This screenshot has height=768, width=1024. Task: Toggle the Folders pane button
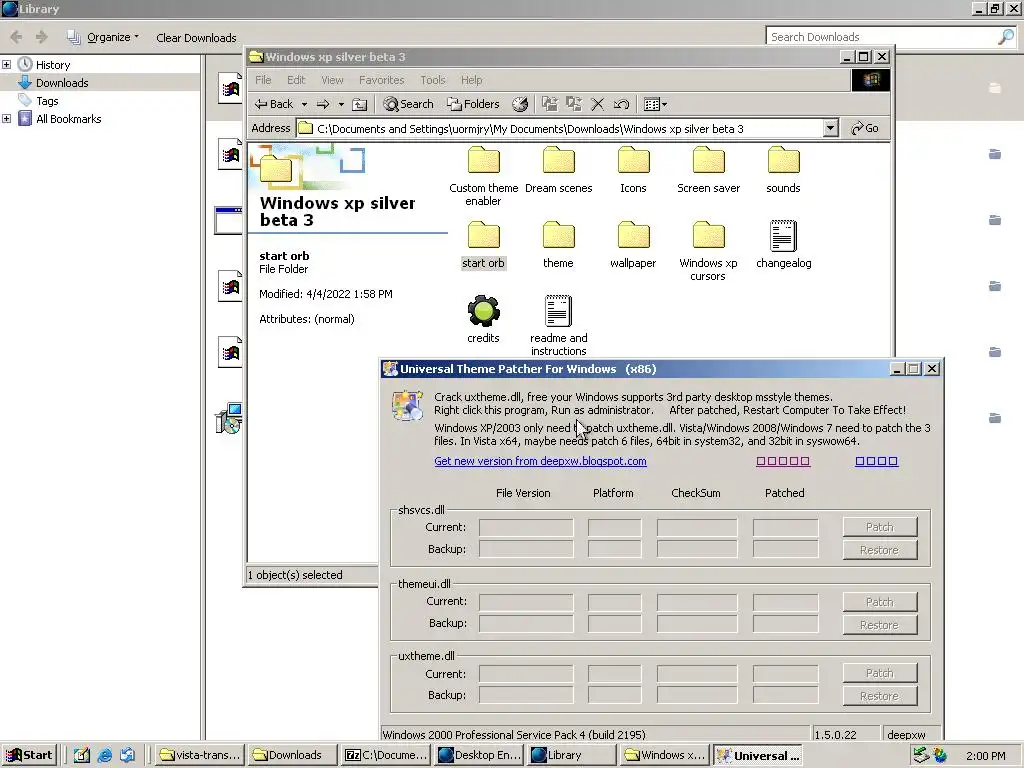[473, 104]
